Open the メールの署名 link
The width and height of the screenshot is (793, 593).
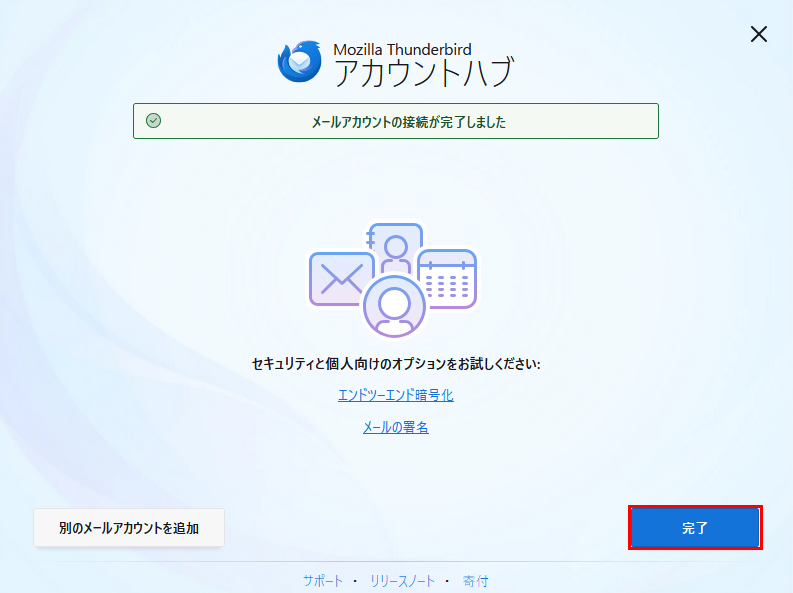pos(396,428)
